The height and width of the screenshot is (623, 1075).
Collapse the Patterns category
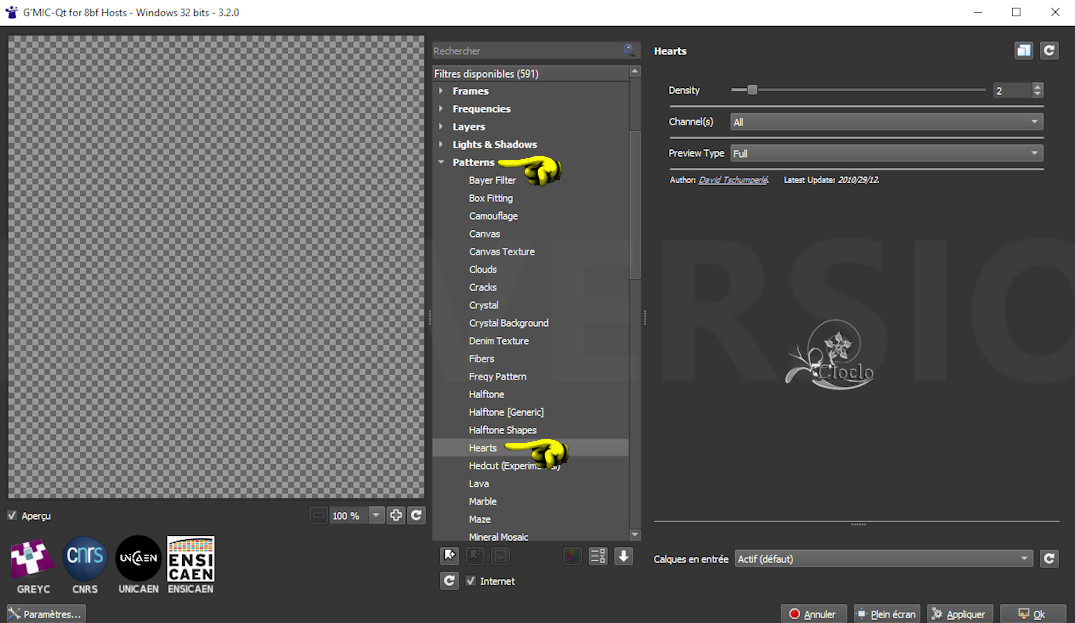point(441,162)
